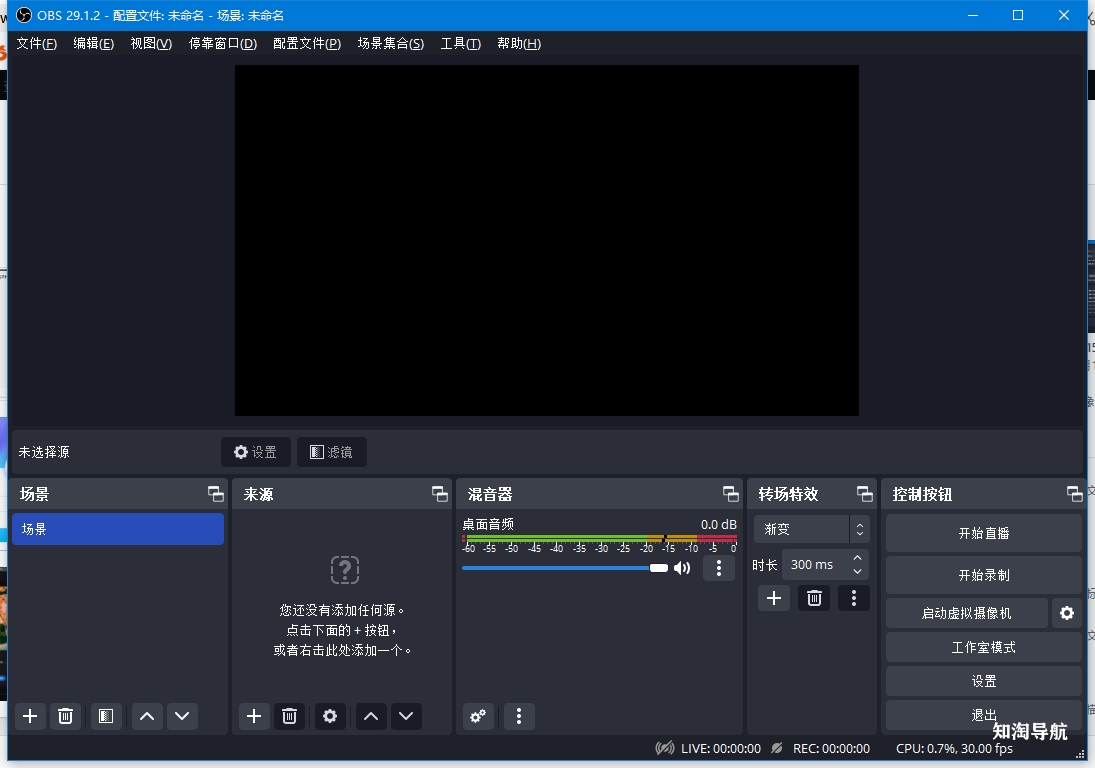Open scene filters icon in Scenes panel

point(105,716)
